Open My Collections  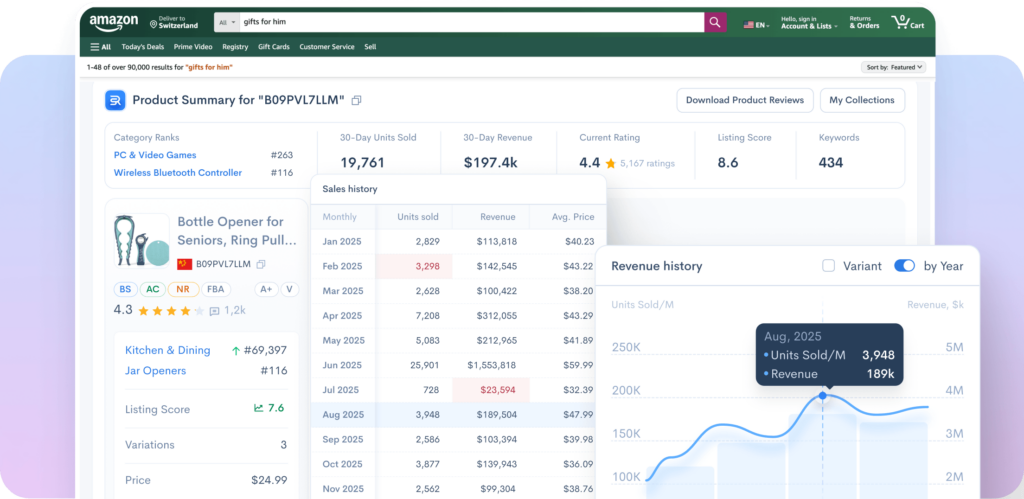click(862, 100)
